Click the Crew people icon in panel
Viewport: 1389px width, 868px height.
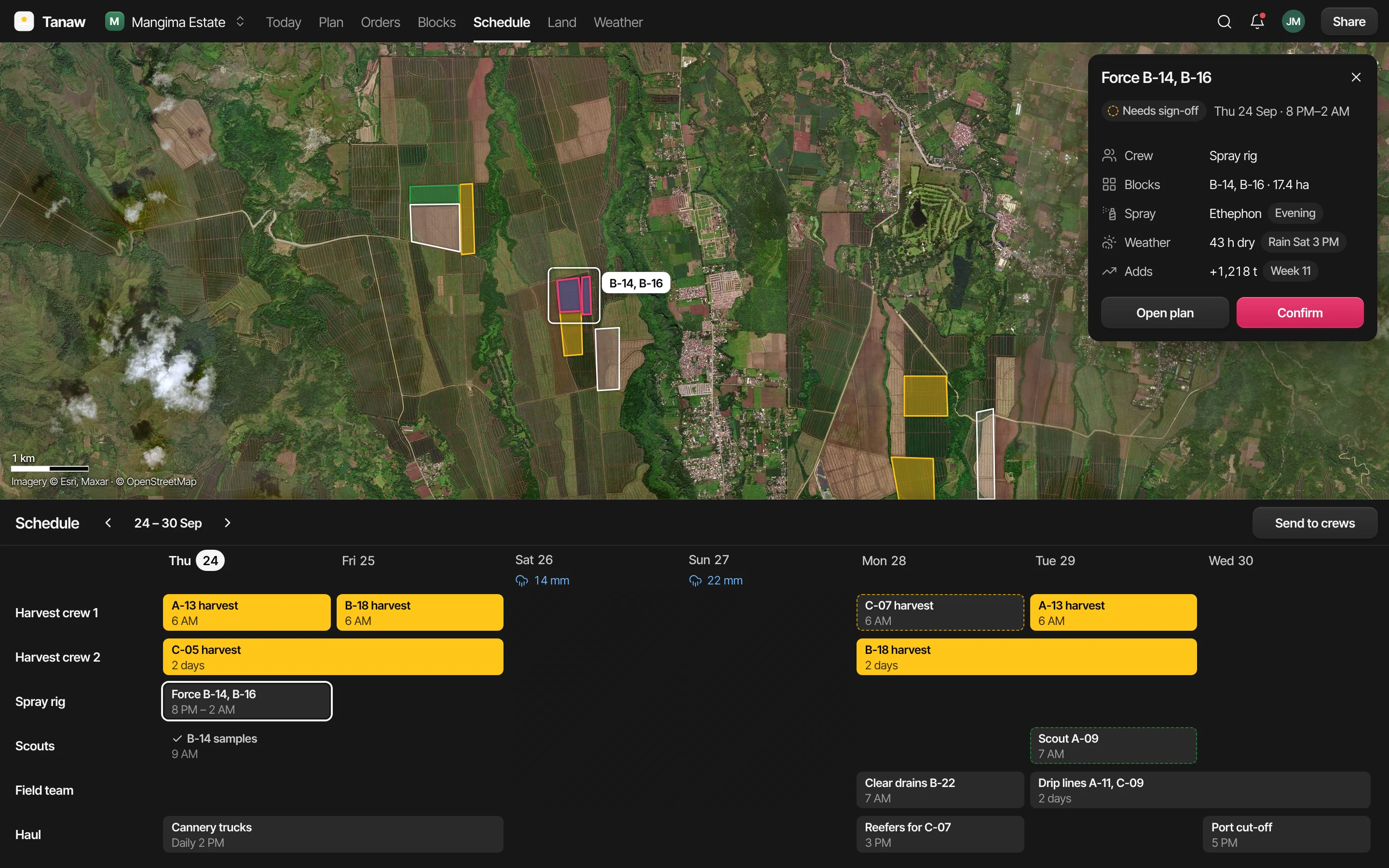coord(1109,156)
